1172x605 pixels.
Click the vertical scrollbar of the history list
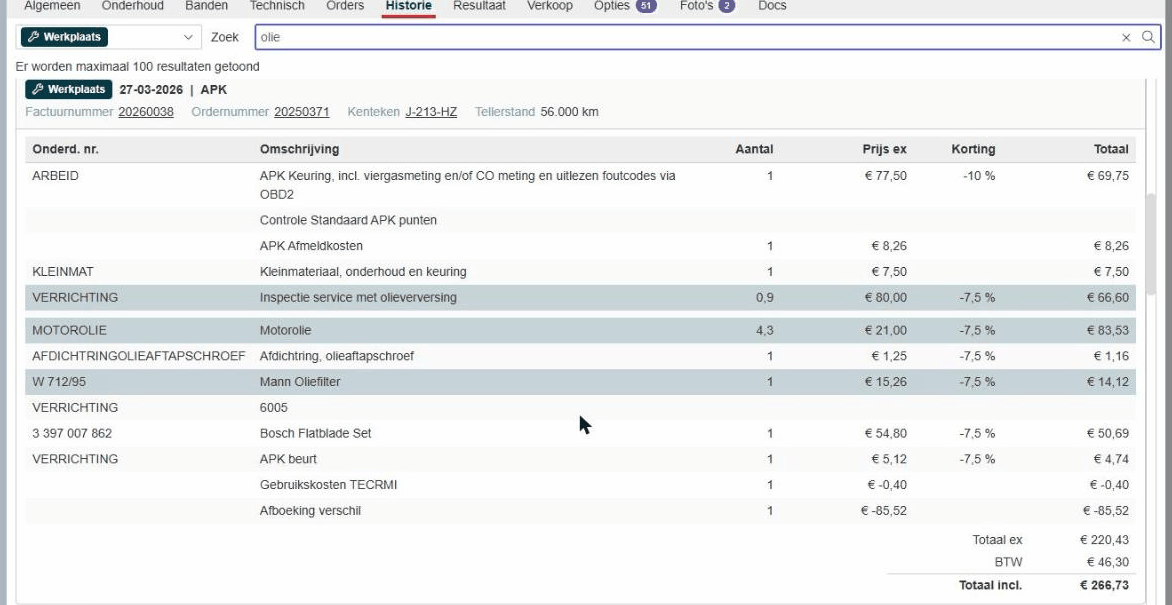point(1150,243)
